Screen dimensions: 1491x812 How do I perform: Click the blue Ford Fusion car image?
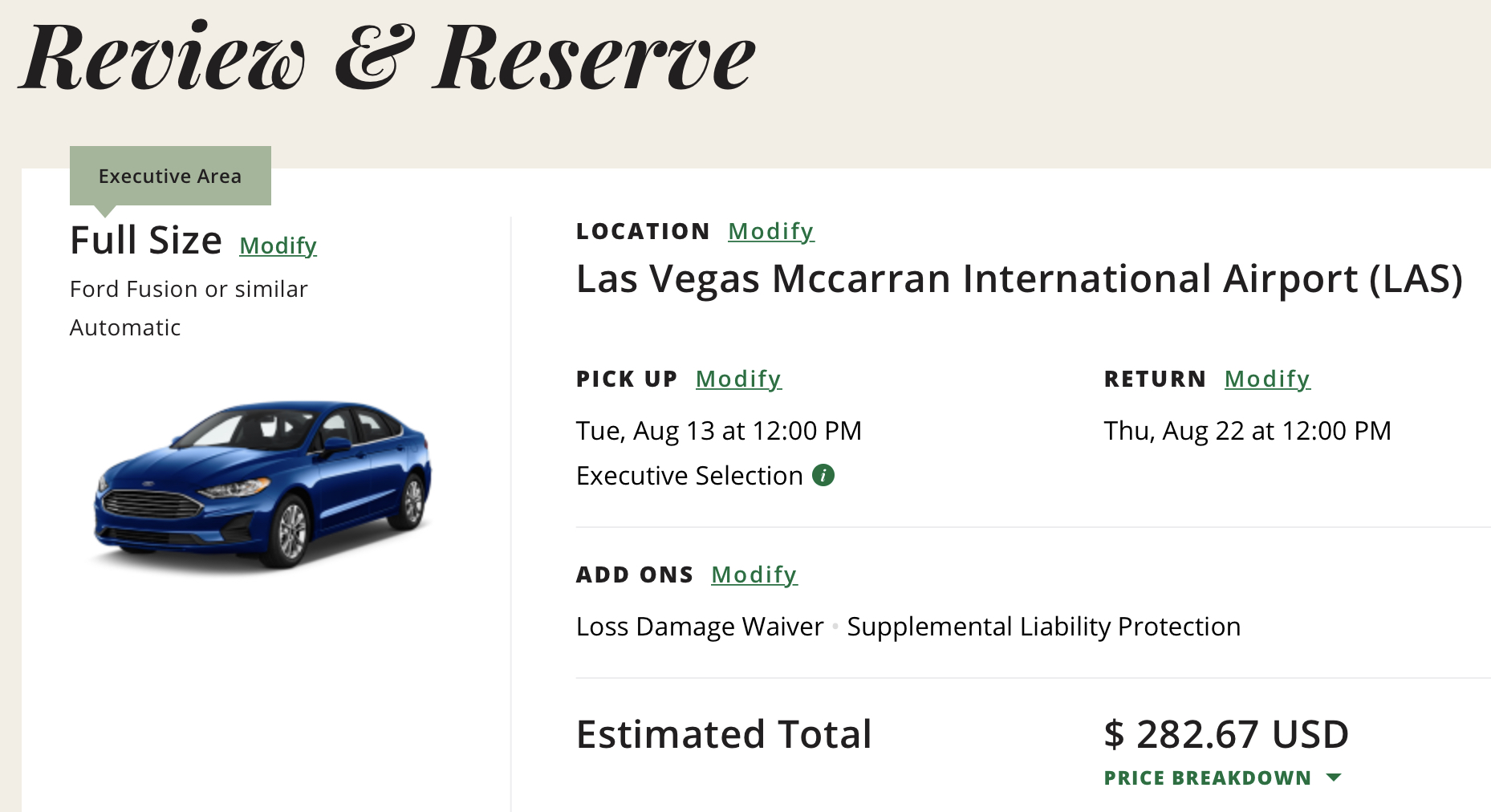[263, 482]
